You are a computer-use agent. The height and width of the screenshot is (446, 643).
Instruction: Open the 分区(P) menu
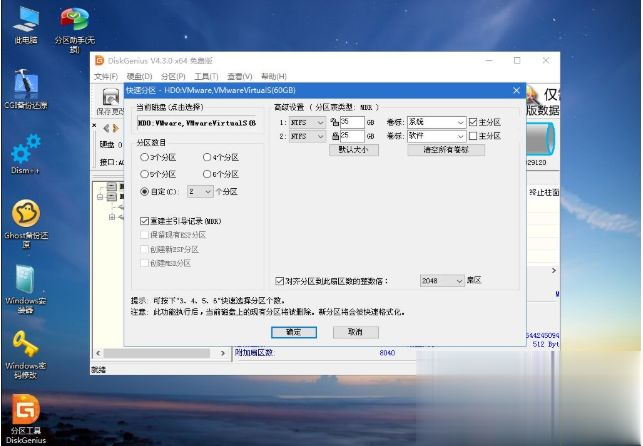point(173,77)
